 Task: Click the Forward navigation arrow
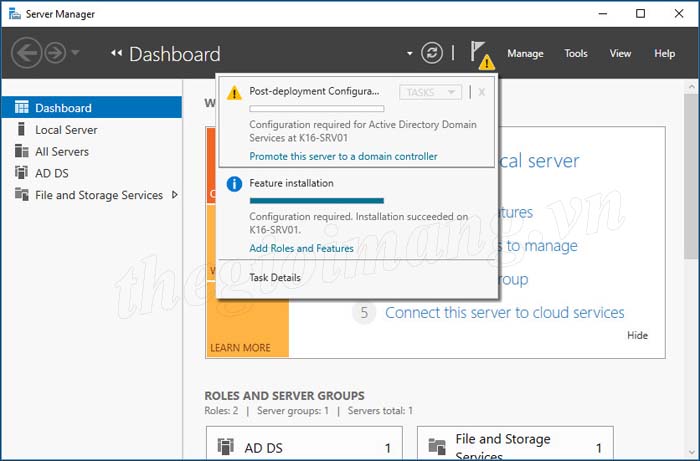pos(54,53)
